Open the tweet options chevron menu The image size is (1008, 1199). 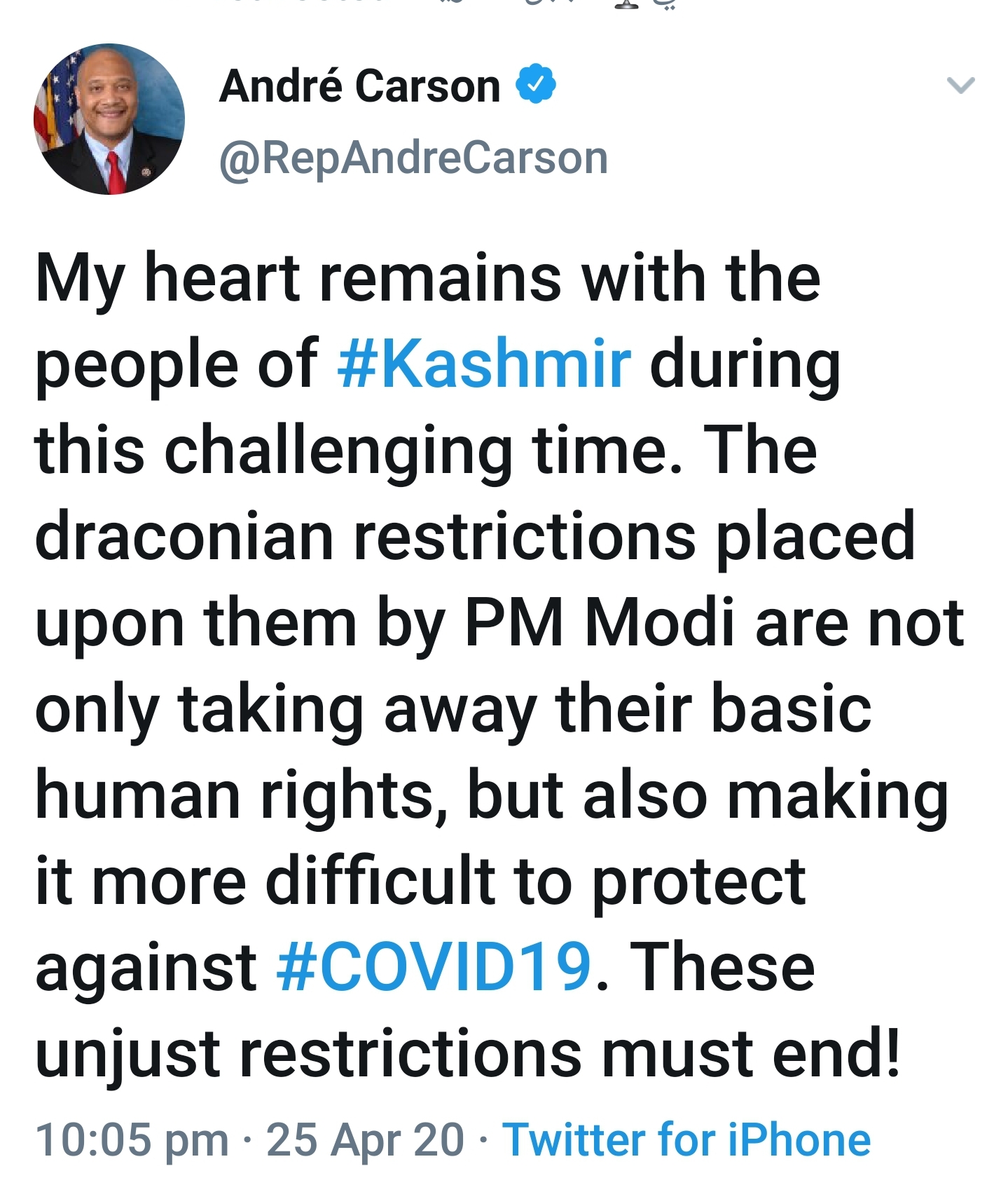tap(960, 85)
